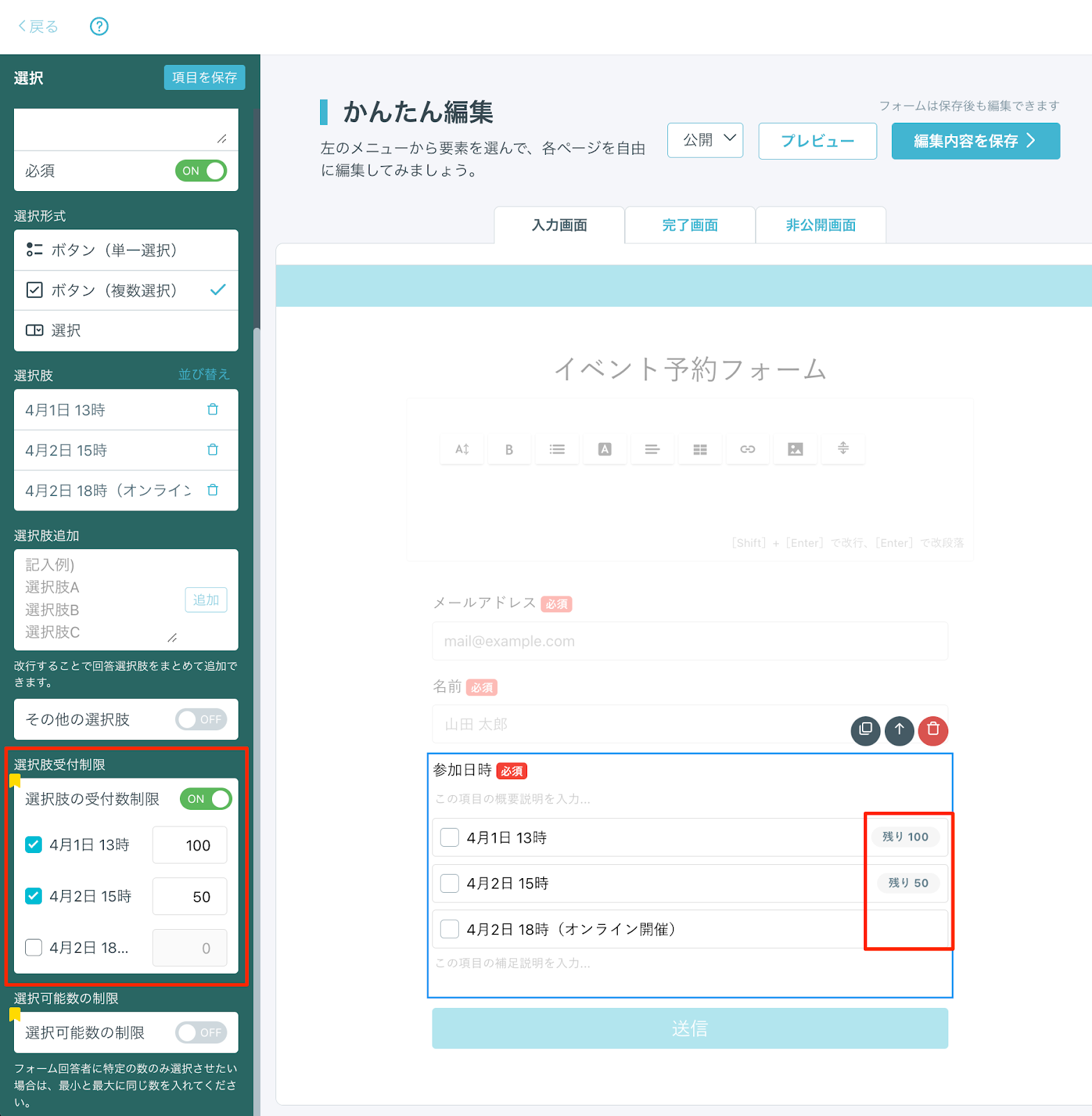1092x1116 pixels.
Task: Edit the limit value 50 field
Action: coord(190,896)
